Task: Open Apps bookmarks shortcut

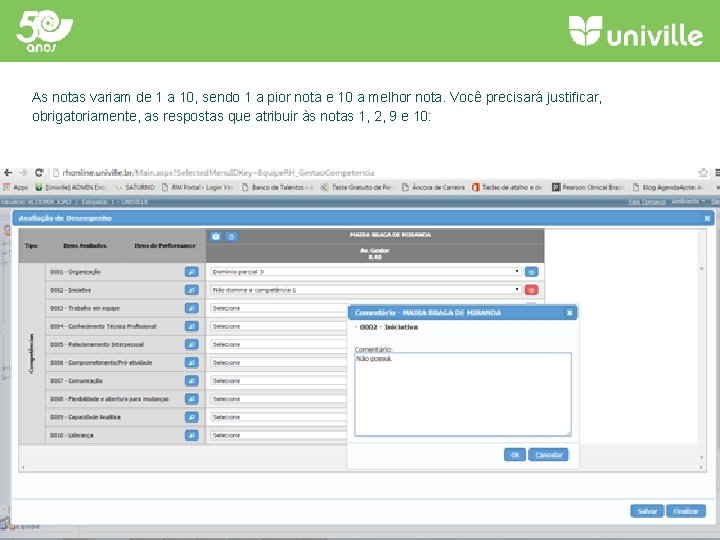Action: 16,187
